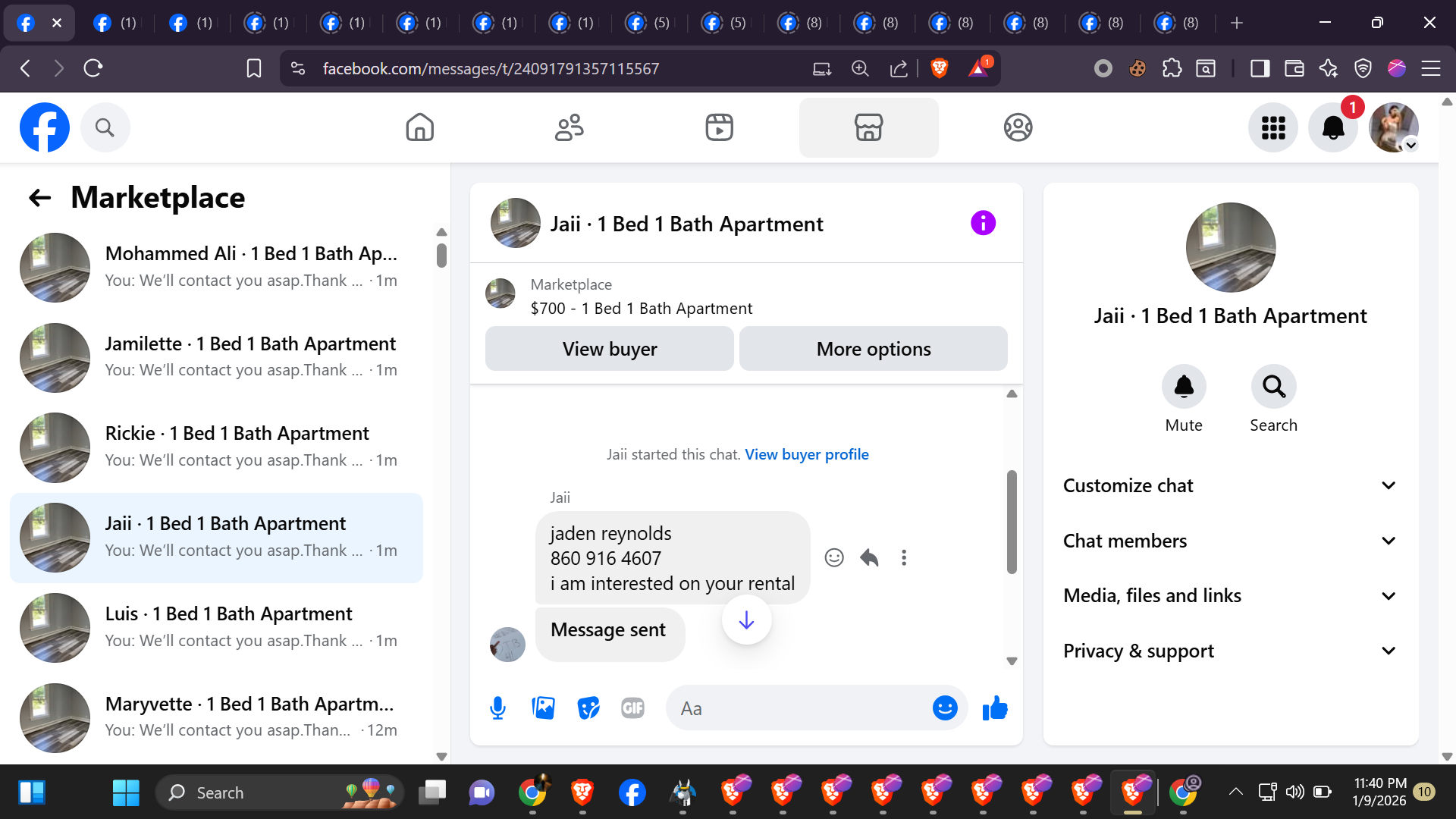Open the Friends tab in top navigation
Image resolution: width=1456 pixels, height=819 pixels.
pyautogui.click(x=569, y=127)
